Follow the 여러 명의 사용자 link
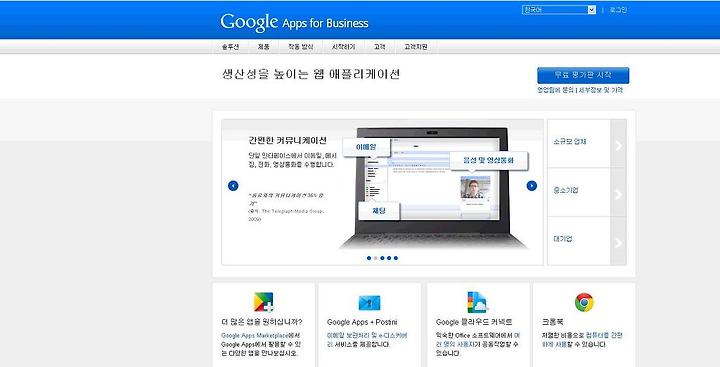 [478, 340]
